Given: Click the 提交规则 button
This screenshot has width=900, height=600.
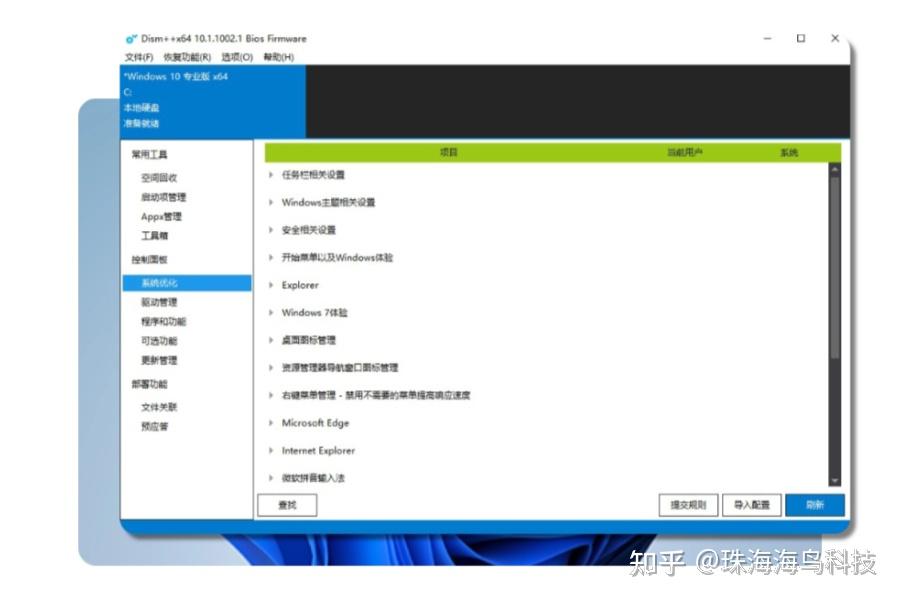Looking at the screenshot, I should coord(689,504).
